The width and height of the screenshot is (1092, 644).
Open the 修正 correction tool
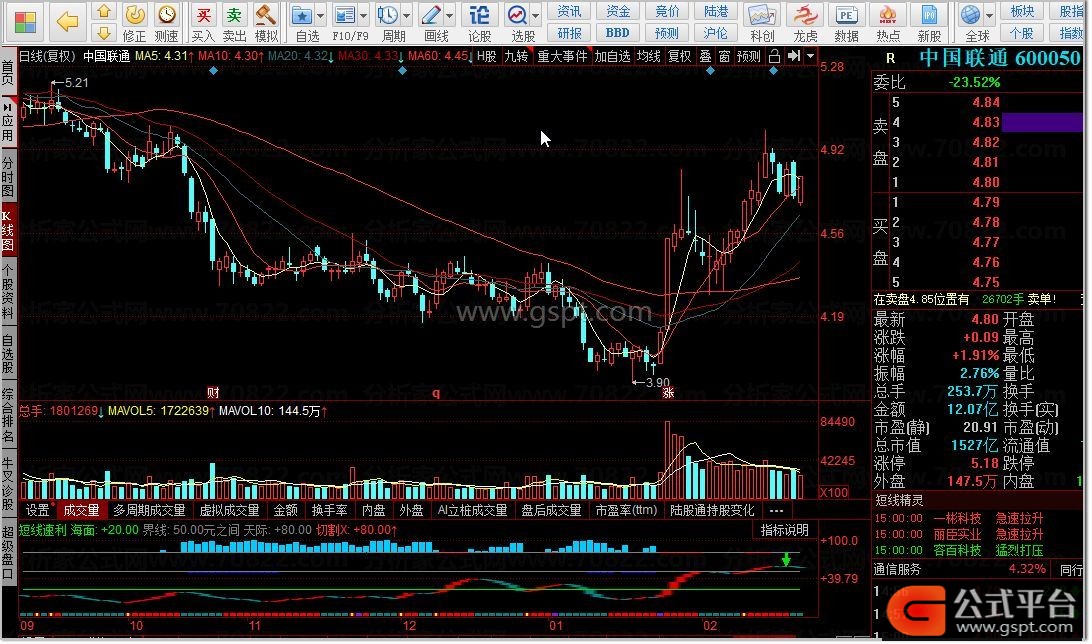(x=134, y=22)
